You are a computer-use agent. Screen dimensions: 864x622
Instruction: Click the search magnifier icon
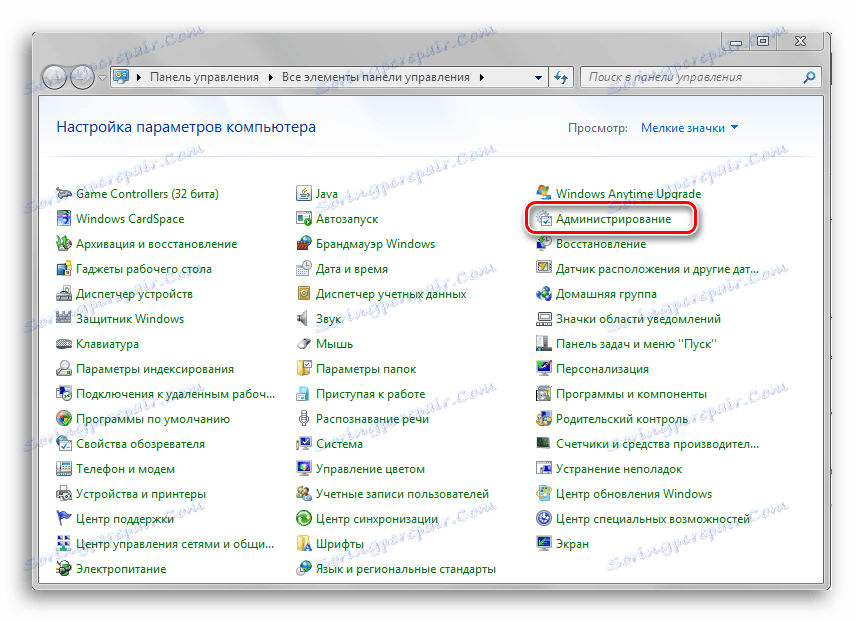click(x=809, y=78)
